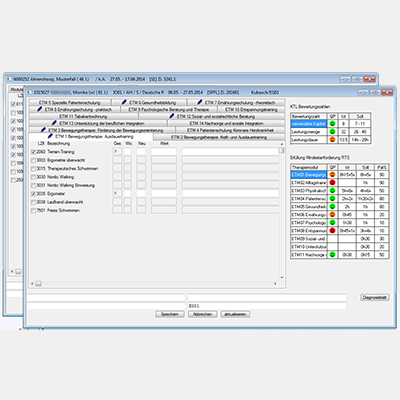
Task: Open the ETM 11 Tabakentwöhnung tab
Action: point(83,116)
